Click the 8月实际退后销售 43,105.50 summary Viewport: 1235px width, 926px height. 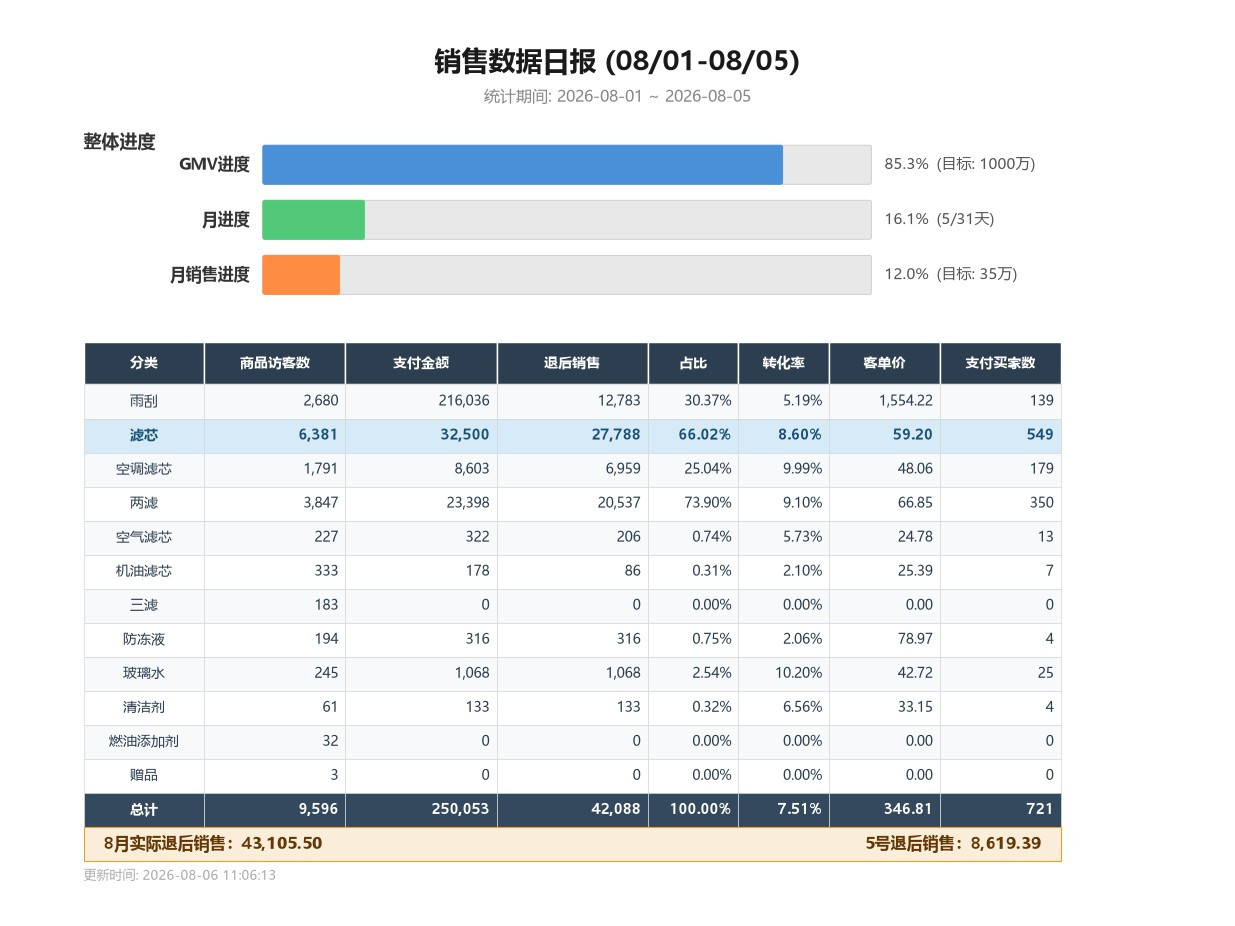click(213, 844)
